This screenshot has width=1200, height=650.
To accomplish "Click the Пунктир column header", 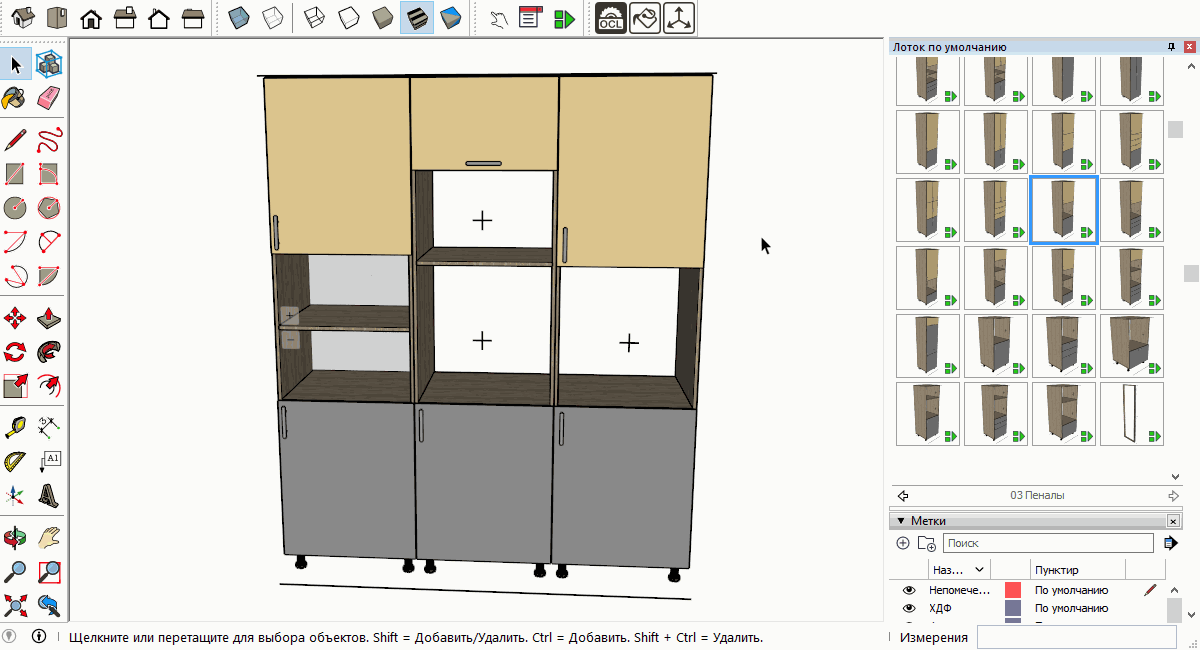I will click(x=1057, y=570).
